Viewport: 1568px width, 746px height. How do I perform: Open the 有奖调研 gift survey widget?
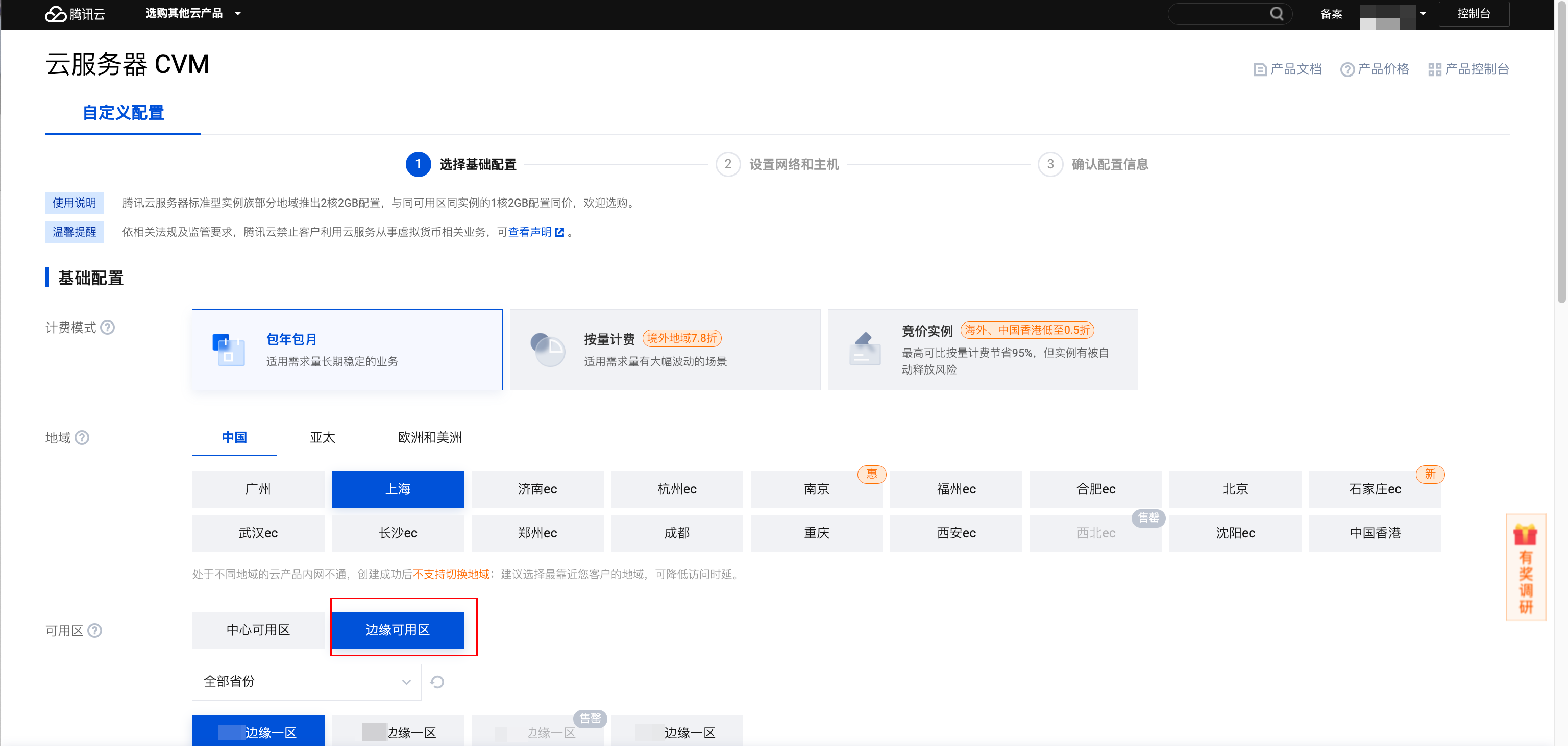click(x=1526, y=567)
